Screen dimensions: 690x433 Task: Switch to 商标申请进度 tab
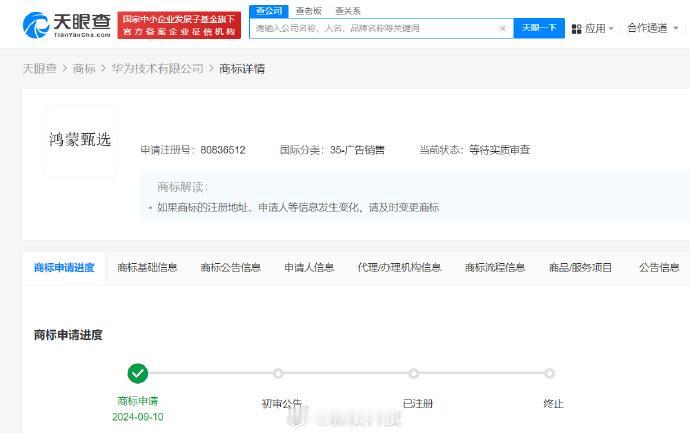[x=64, y=268]
